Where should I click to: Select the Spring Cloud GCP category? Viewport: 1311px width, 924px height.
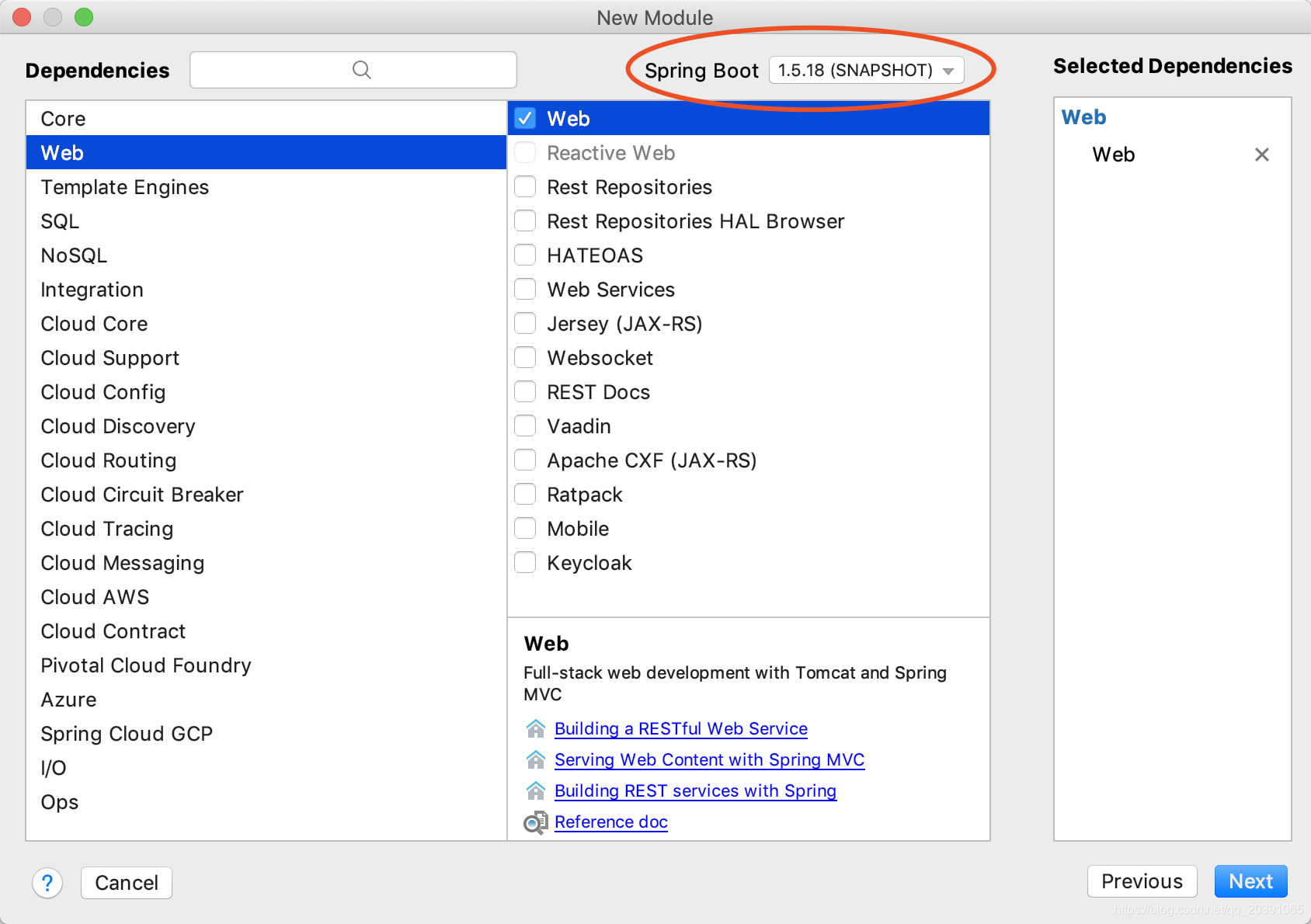point(266,734)
